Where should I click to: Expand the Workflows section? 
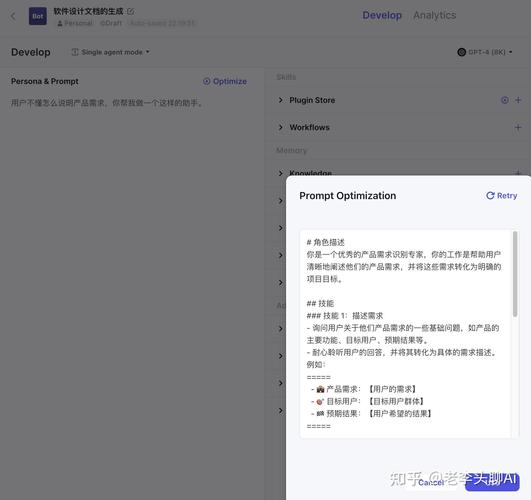tap(280, 127)
